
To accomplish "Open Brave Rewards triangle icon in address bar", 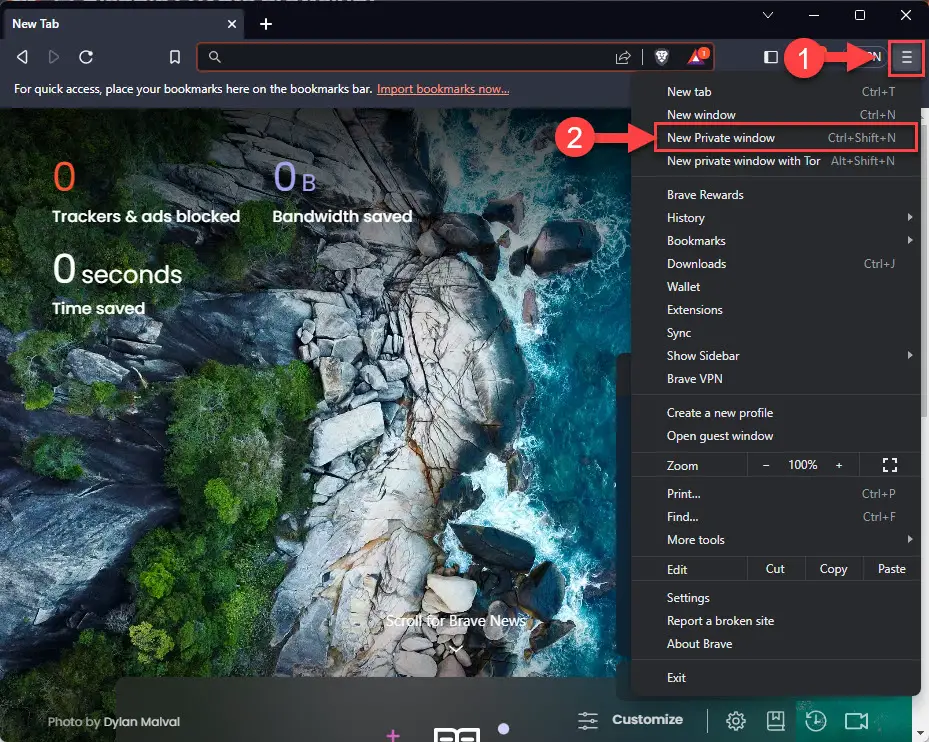I will click(x=697, y=57).
